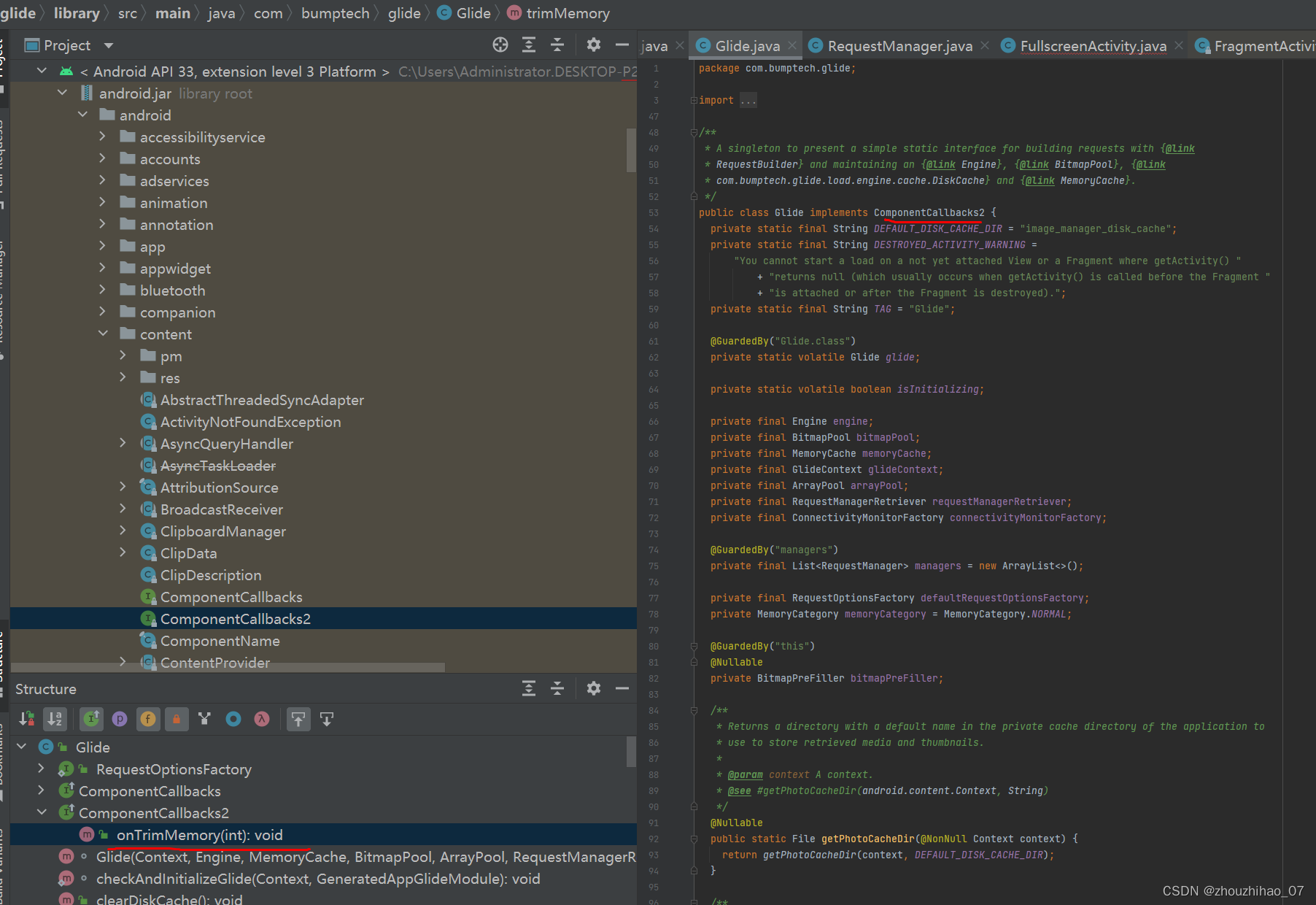Image resolution: width=1316 pixels, height=905 pixels.
Task: Click the Structure panel vertical scrollbar
Action: coord(631,752)
